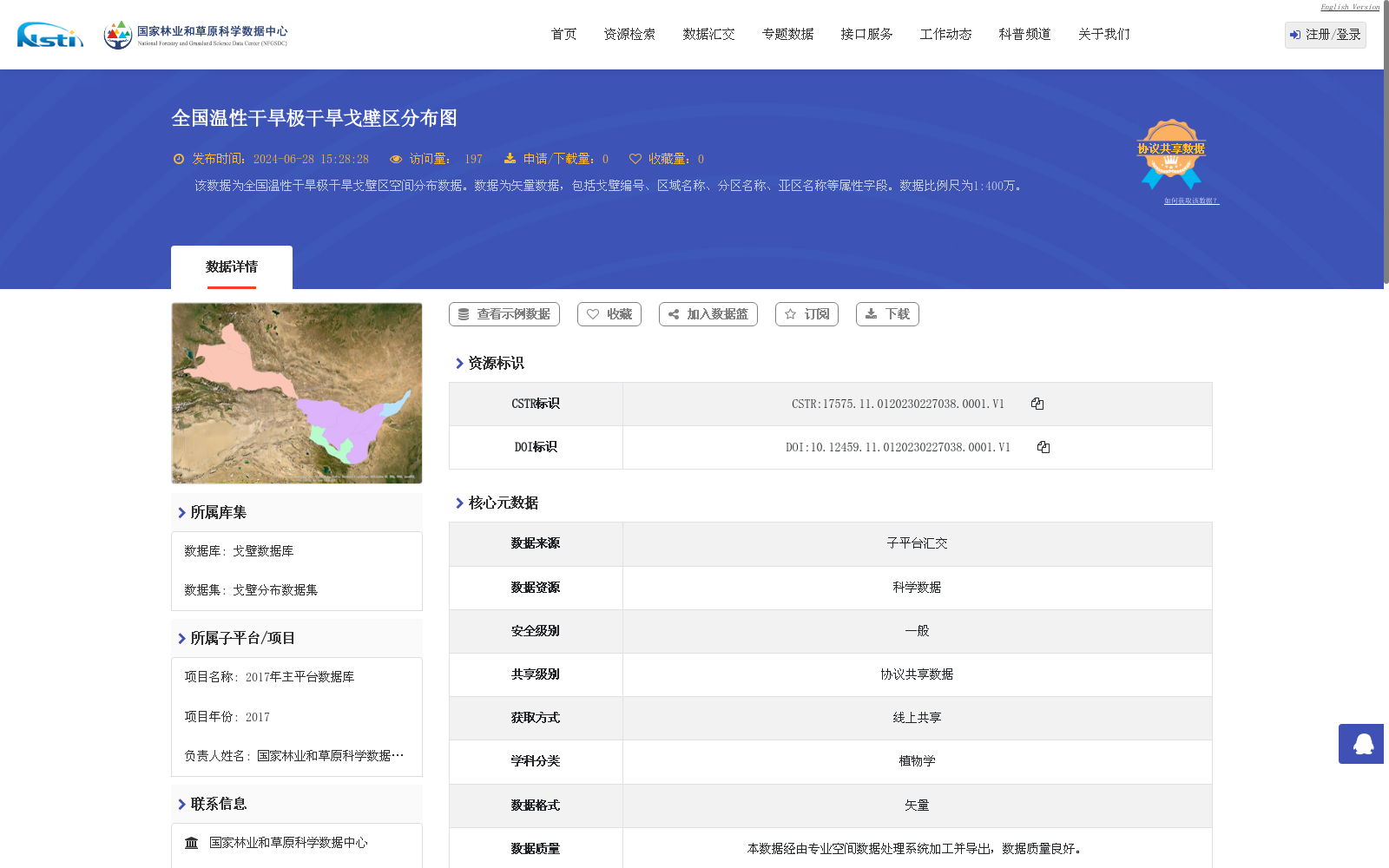Click the Gobi distribution map thumbnail
This screenshot has height=868, width=1389.
click(296, 392)
